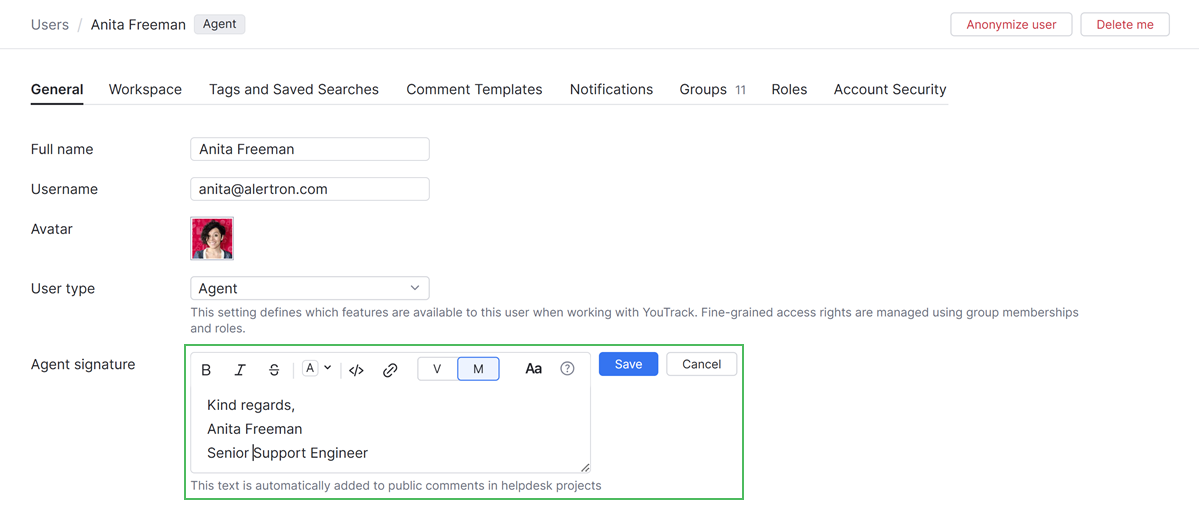The image size is (1199, 530).
Task: Click the Aa text formatting icon
Action: coord(533,369)
